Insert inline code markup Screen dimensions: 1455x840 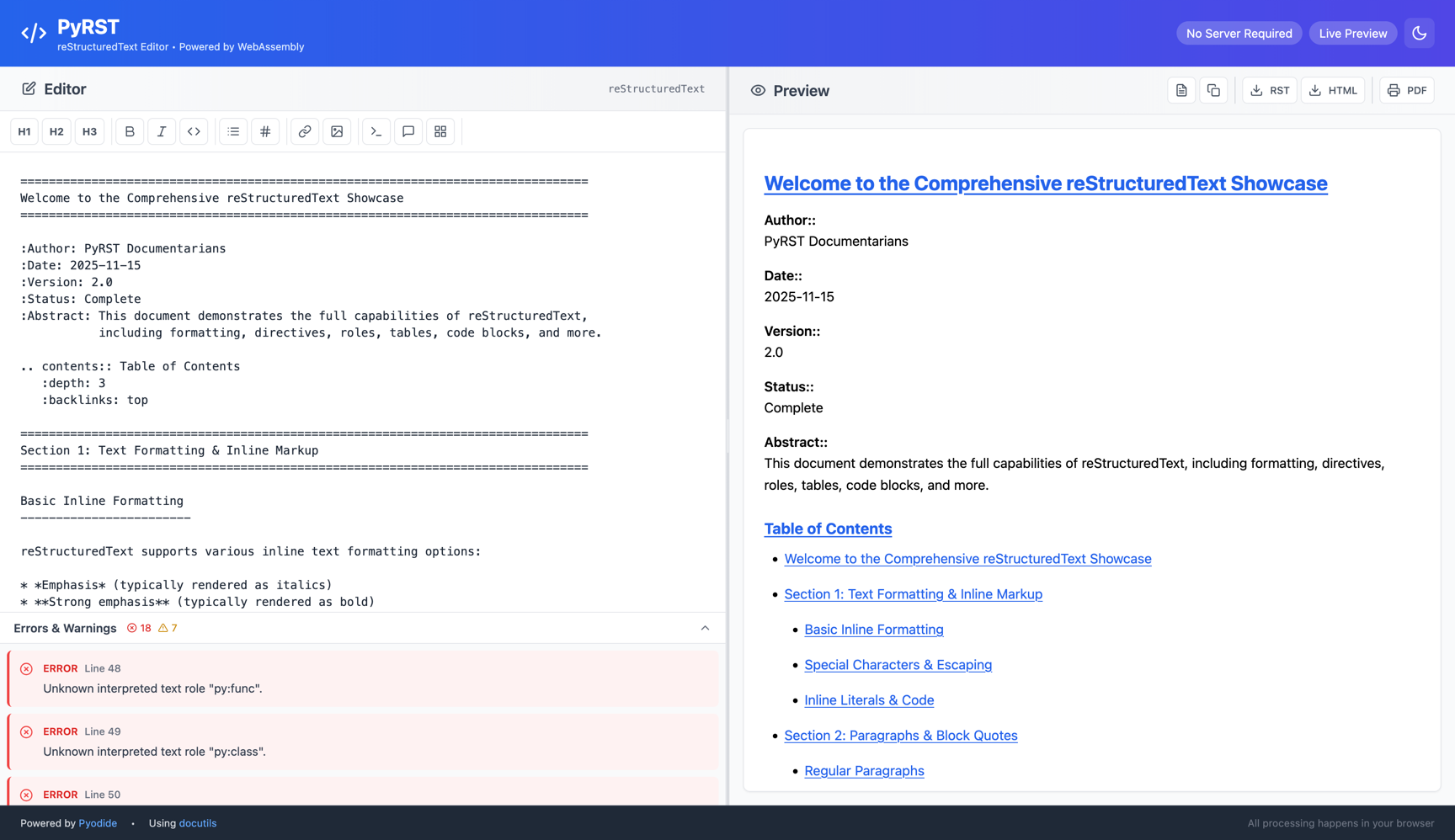(194, 131)
